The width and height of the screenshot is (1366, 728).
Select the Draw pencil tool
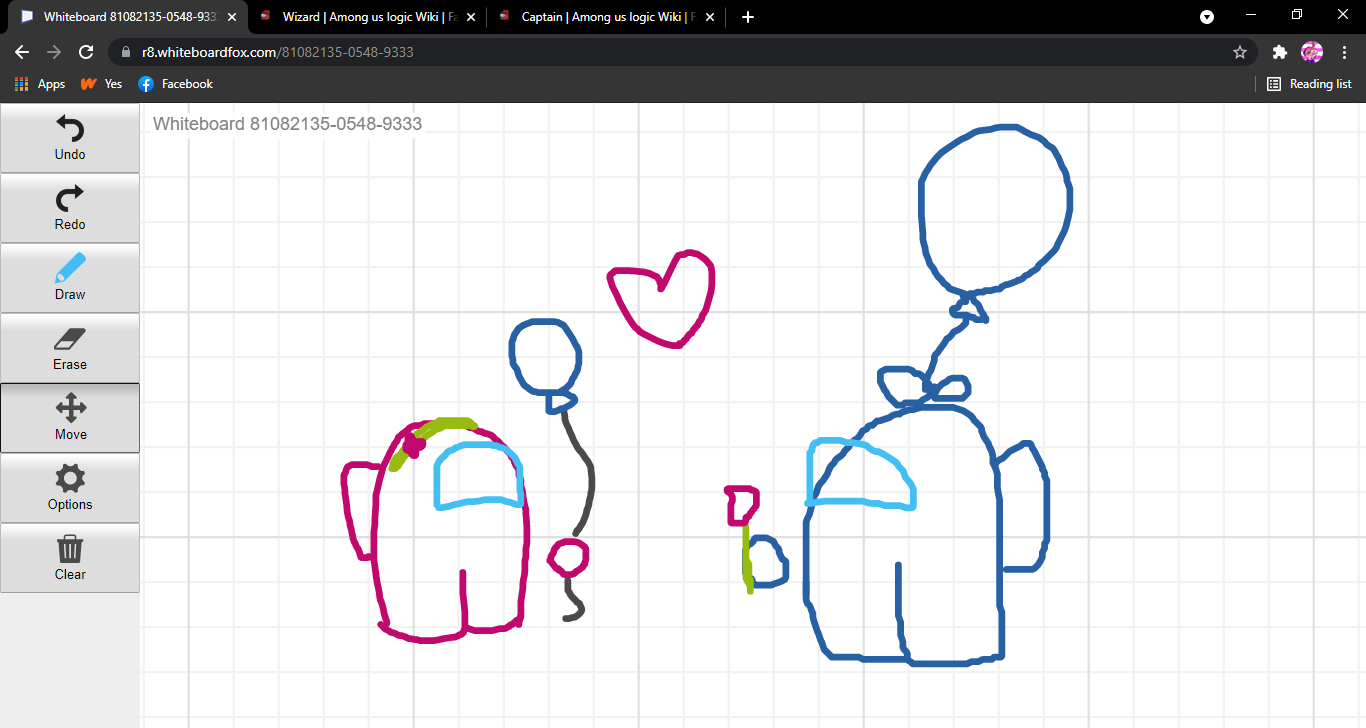(70, 278)
